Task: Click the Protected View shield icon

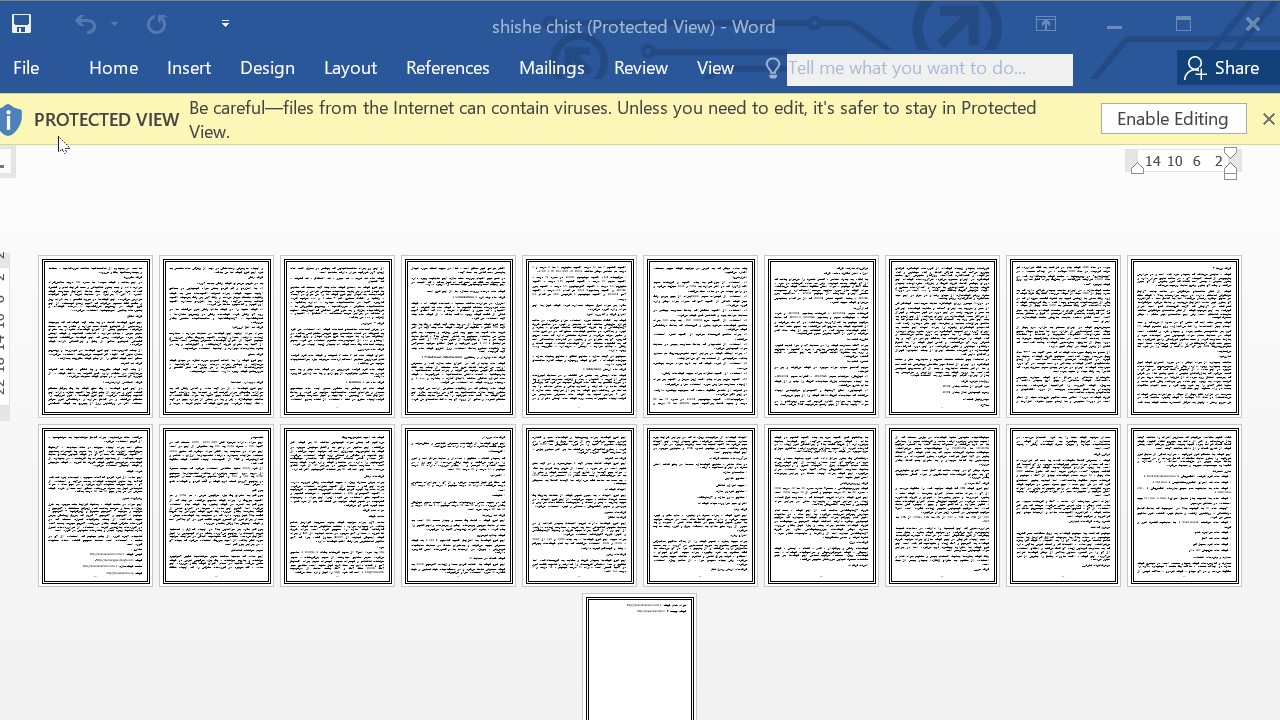Action: pyautogui.click(x=11, y=120)
